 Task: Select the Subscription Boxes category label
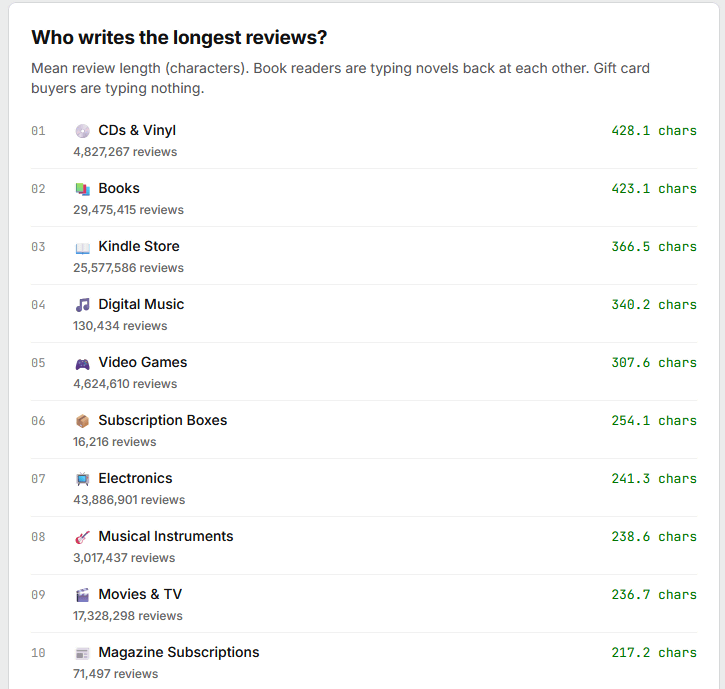[162, 420]
